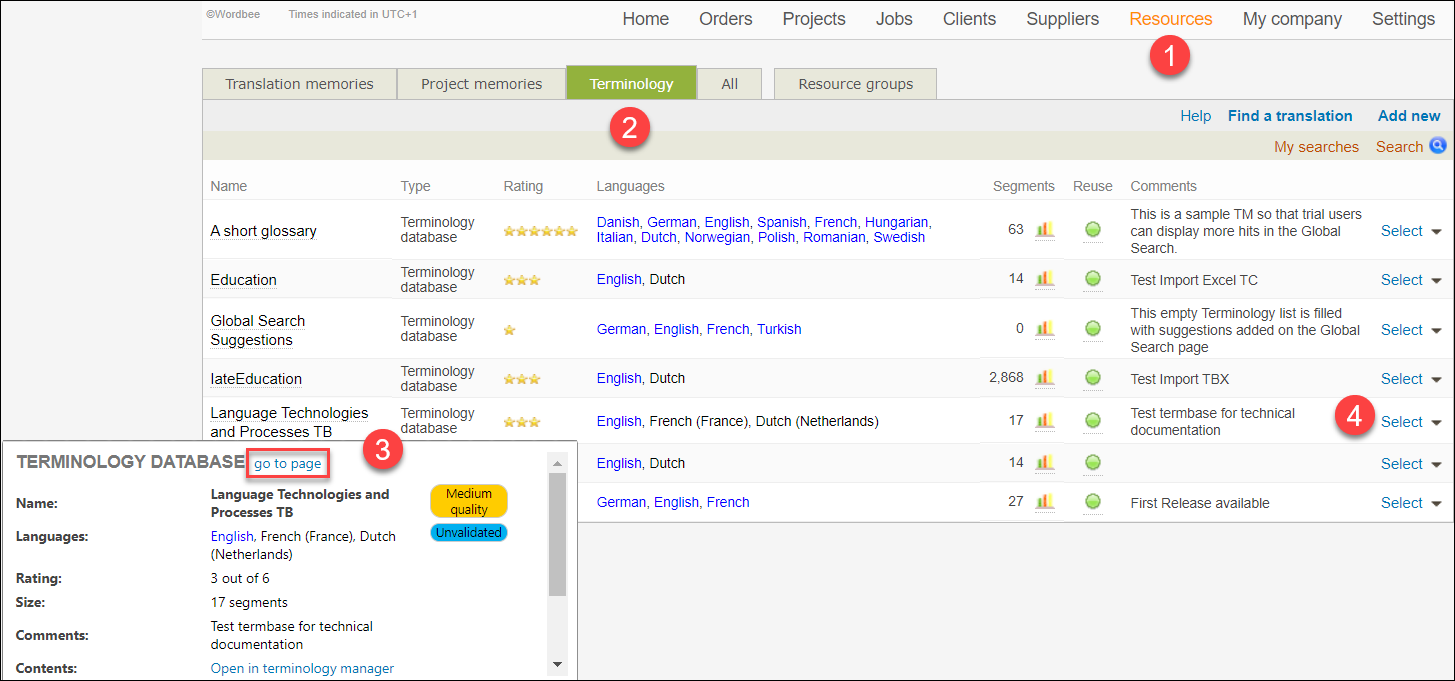Click the Search magnifier icon
This screenshot has width=1455, height=681.
(1438, 146)
